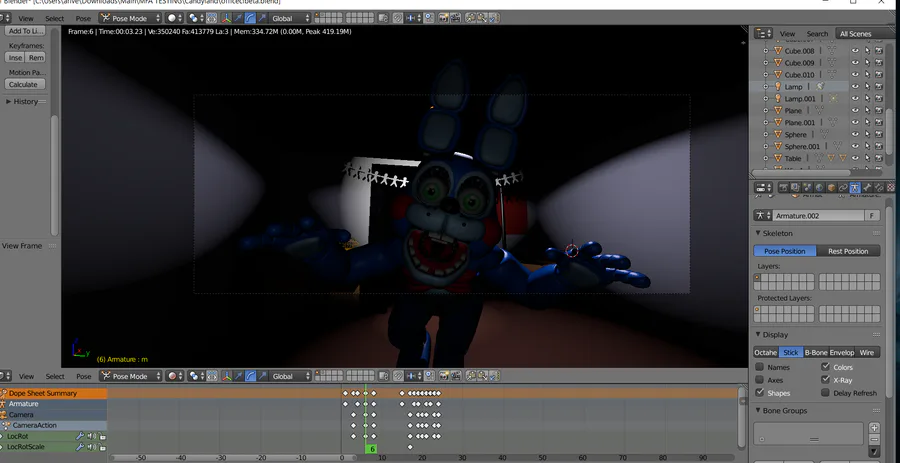Click the lock-camera-to-layers icon in top header

[x=383, y=18]
